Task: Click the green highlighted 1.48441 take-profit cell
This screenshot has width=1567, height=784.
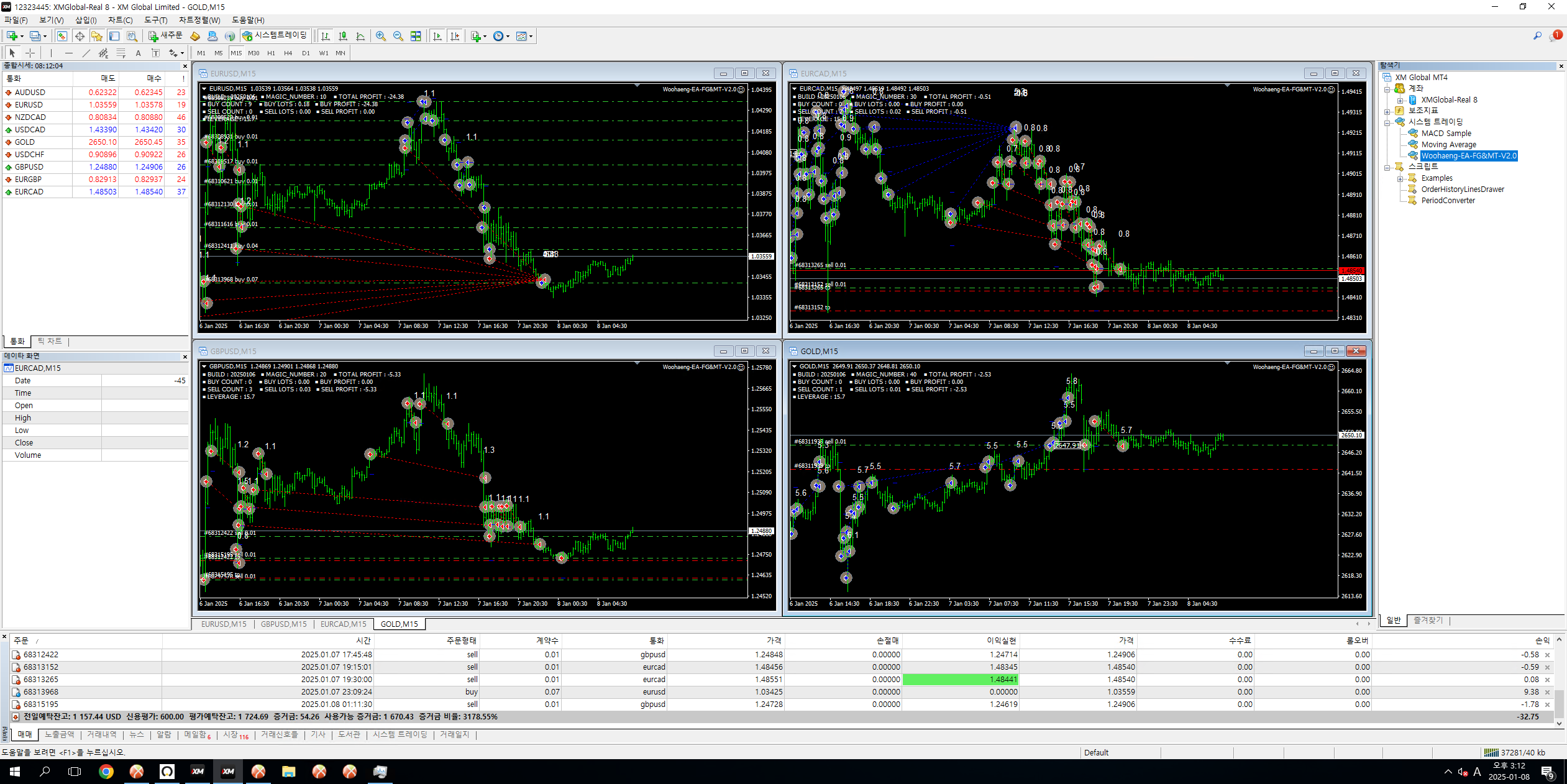Action: (x=960, y=680)
